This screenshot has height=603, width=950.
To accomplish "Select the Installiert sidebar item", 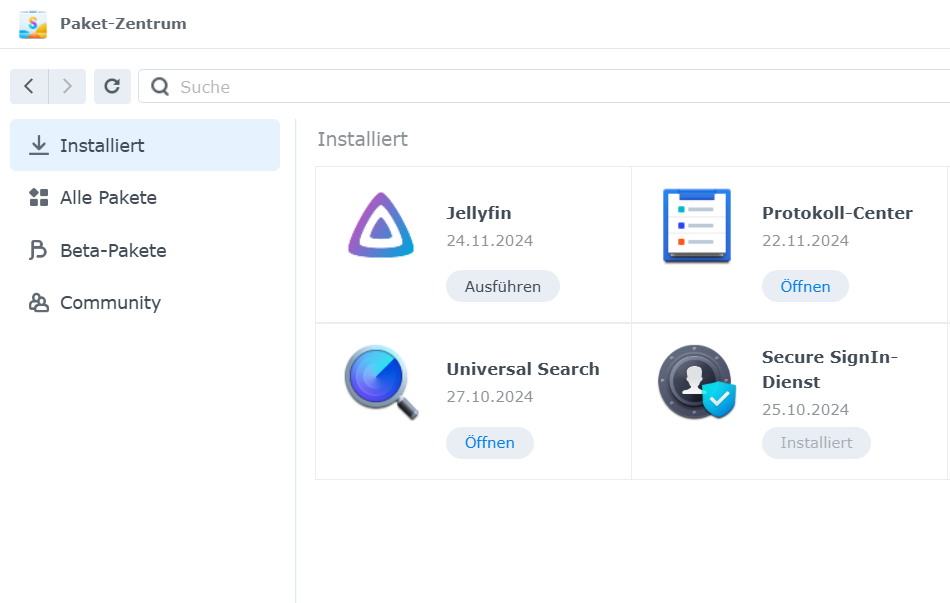I will pos(145,145).
